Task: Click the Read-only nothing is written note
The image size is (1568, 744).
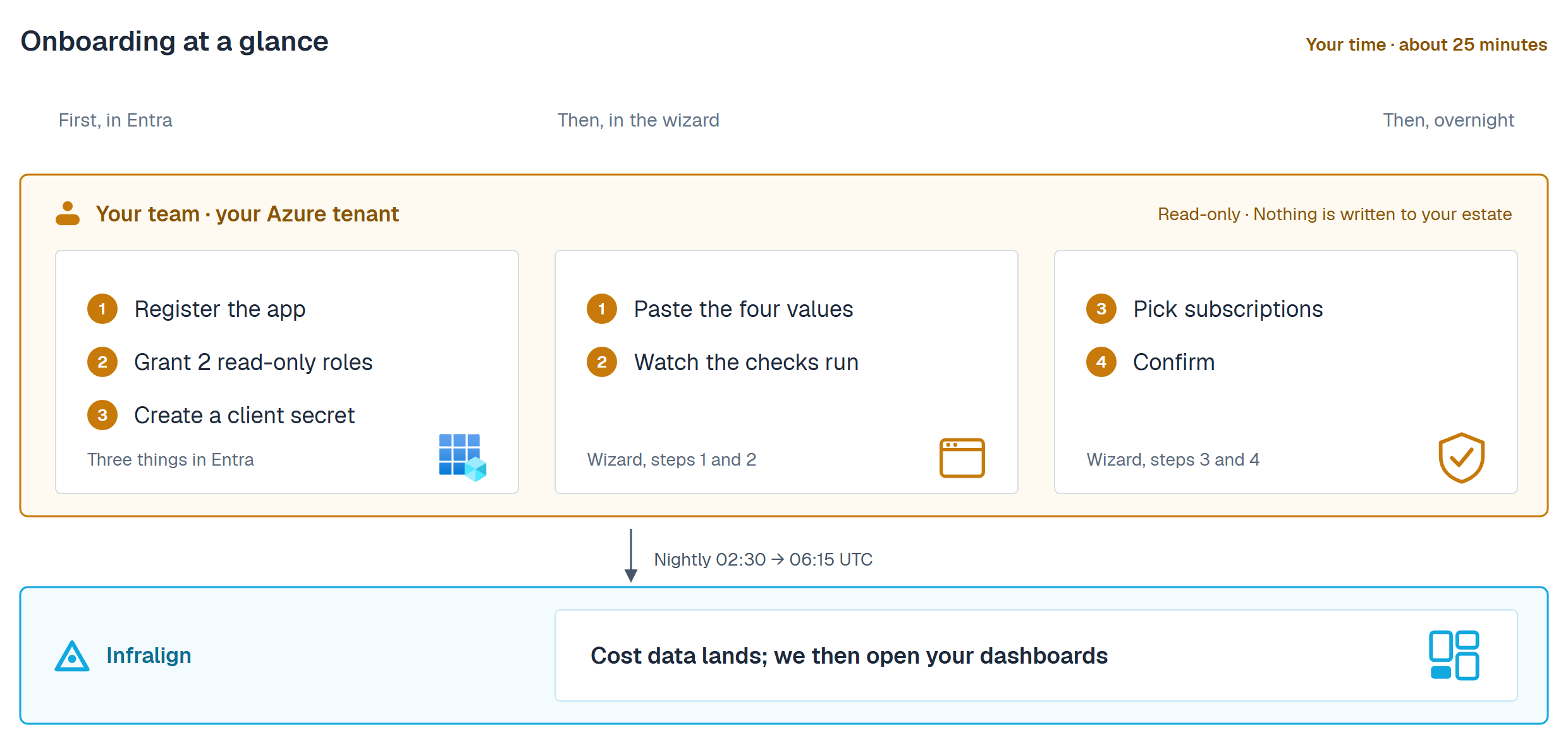Action: (1335, 214)
